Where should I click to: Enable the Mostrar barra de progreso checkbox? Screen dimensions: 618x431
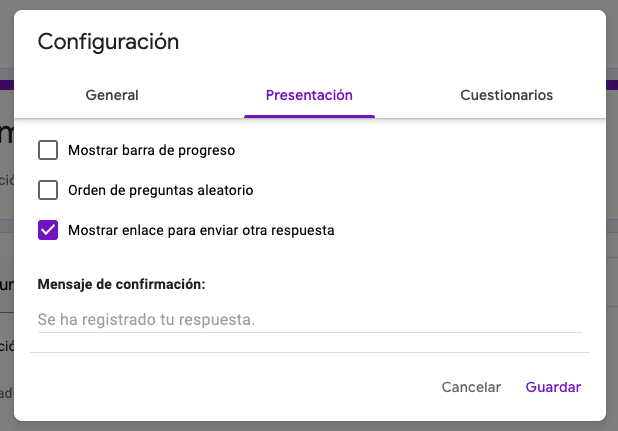pos(48,151)
